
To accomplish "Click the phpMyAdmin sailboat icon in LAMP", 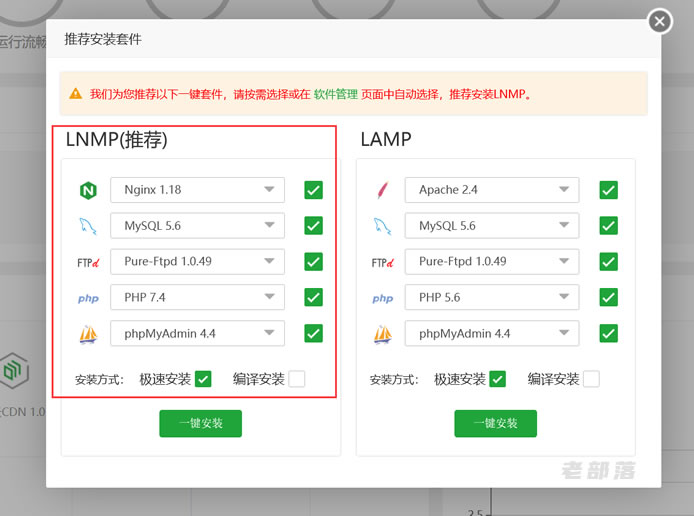I will click(382, 334).
